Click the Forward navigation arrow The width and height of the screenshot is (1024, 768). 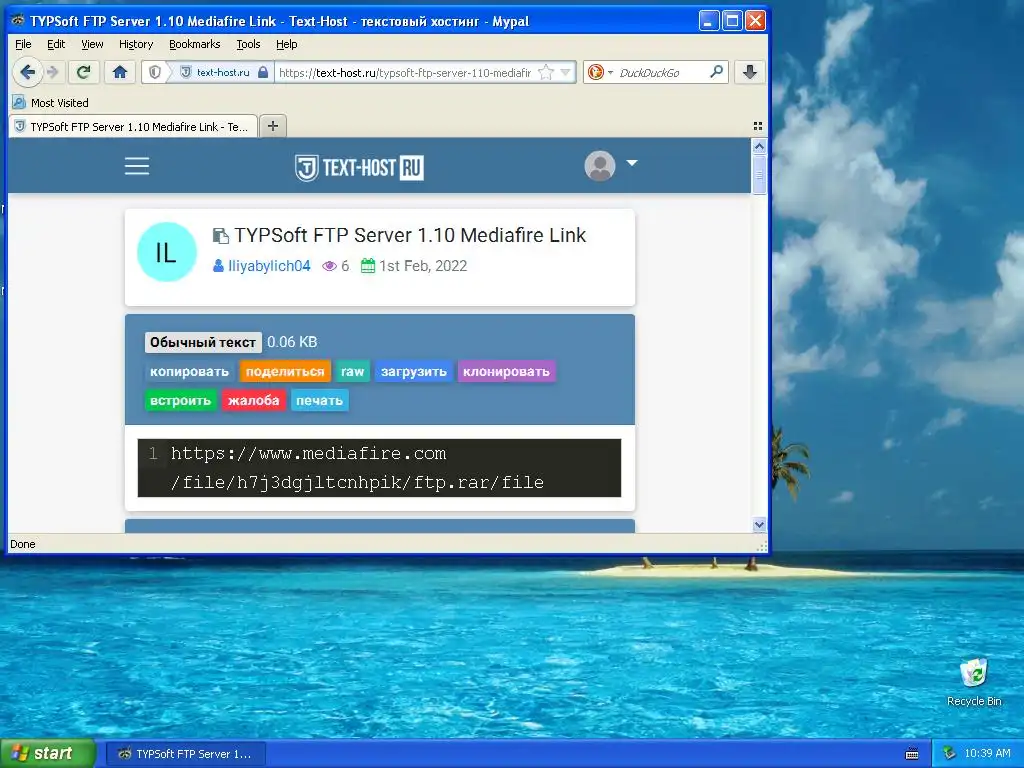pyautogui.click(x=54, y=72)
